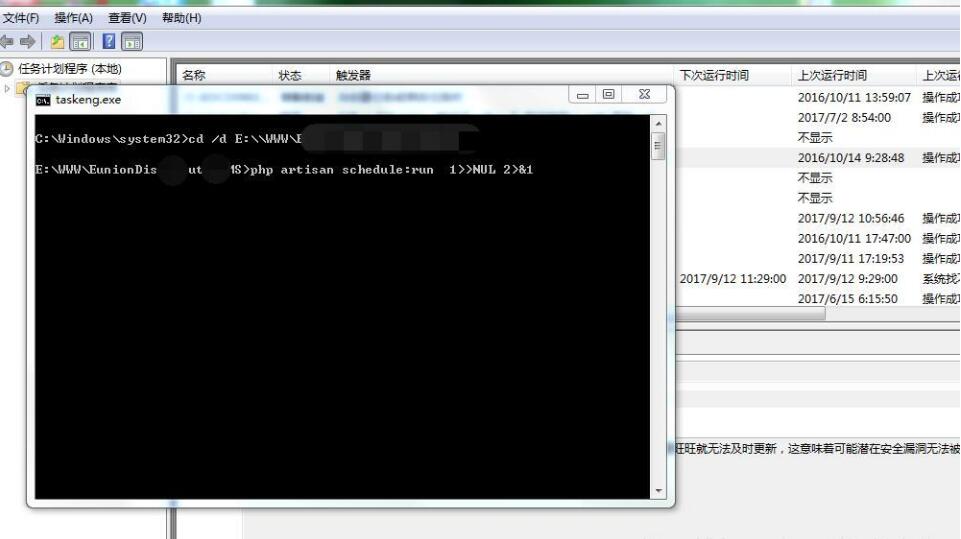Click console scrollbar down arrow
Viewport: 961px width, 539px height.
coord(658,491)
